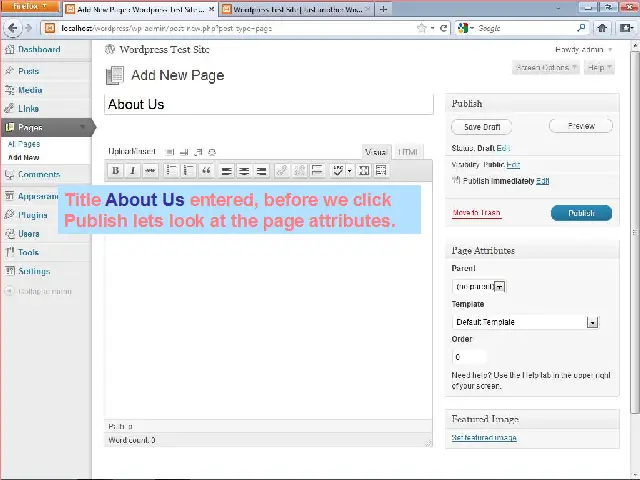Align text left in the editor
640x480 pixels.
pyautogui.click(x=227, y=171)
